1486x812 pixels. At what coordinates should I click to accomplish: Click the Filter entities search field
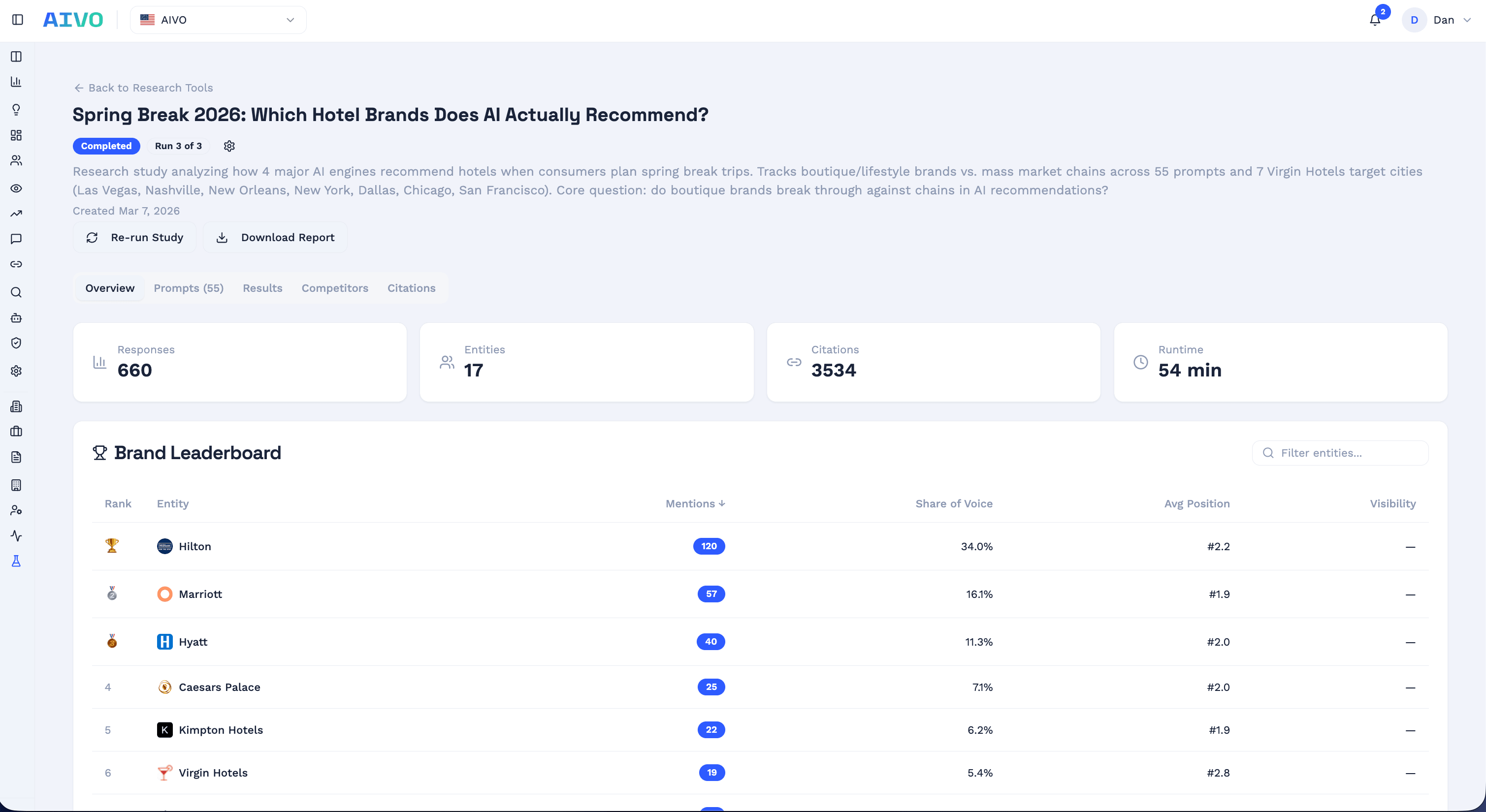pos(1339,453)
